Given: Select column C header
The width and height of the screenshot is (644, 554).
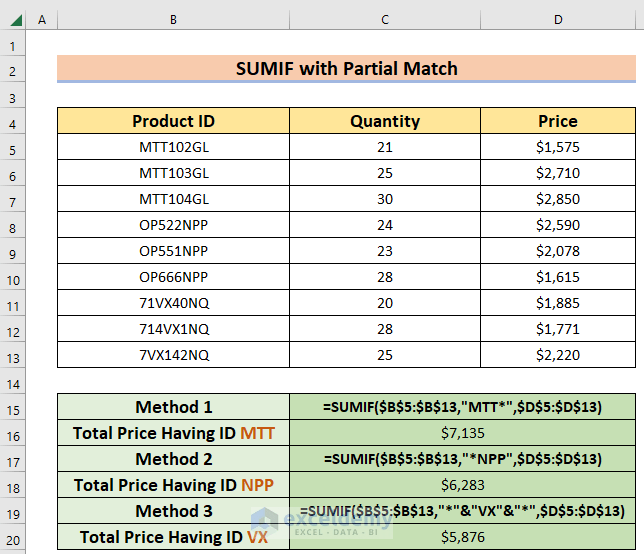Looking at the screenshot, I should pos(385,20).
